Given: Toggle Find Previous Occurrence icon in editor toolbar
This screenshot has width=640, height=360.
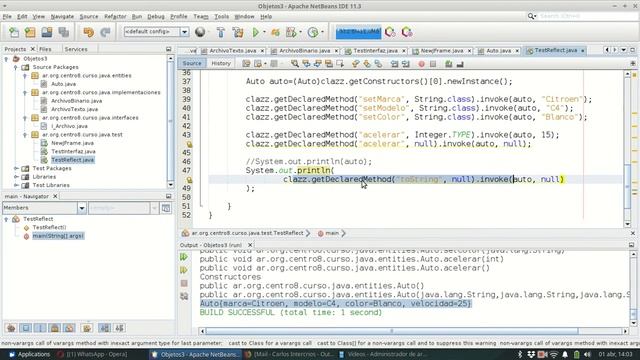Looking at the screenshot, I should [306, 64].
